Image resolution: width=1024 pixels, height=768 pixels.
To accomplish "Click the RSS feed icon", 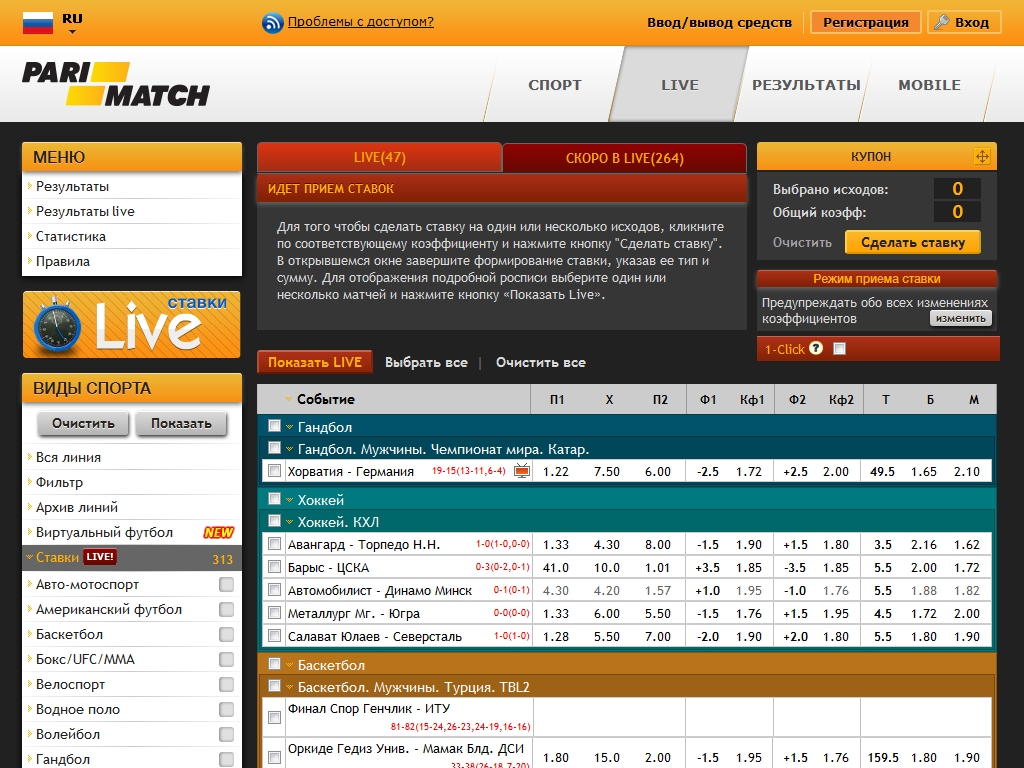I will 272,22.
